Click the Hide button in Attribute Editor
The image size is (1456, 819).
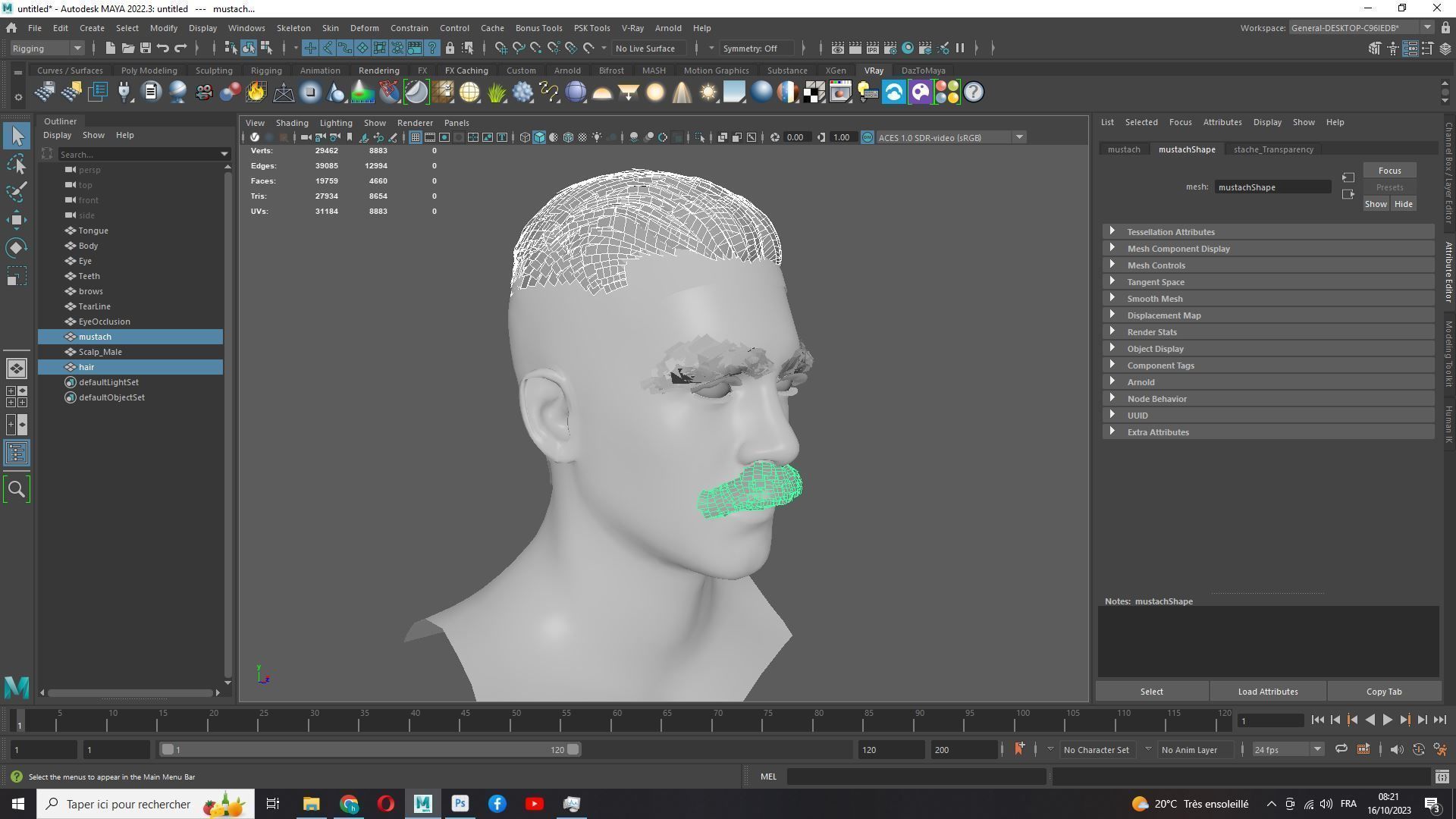click(x=1403, y=204)
